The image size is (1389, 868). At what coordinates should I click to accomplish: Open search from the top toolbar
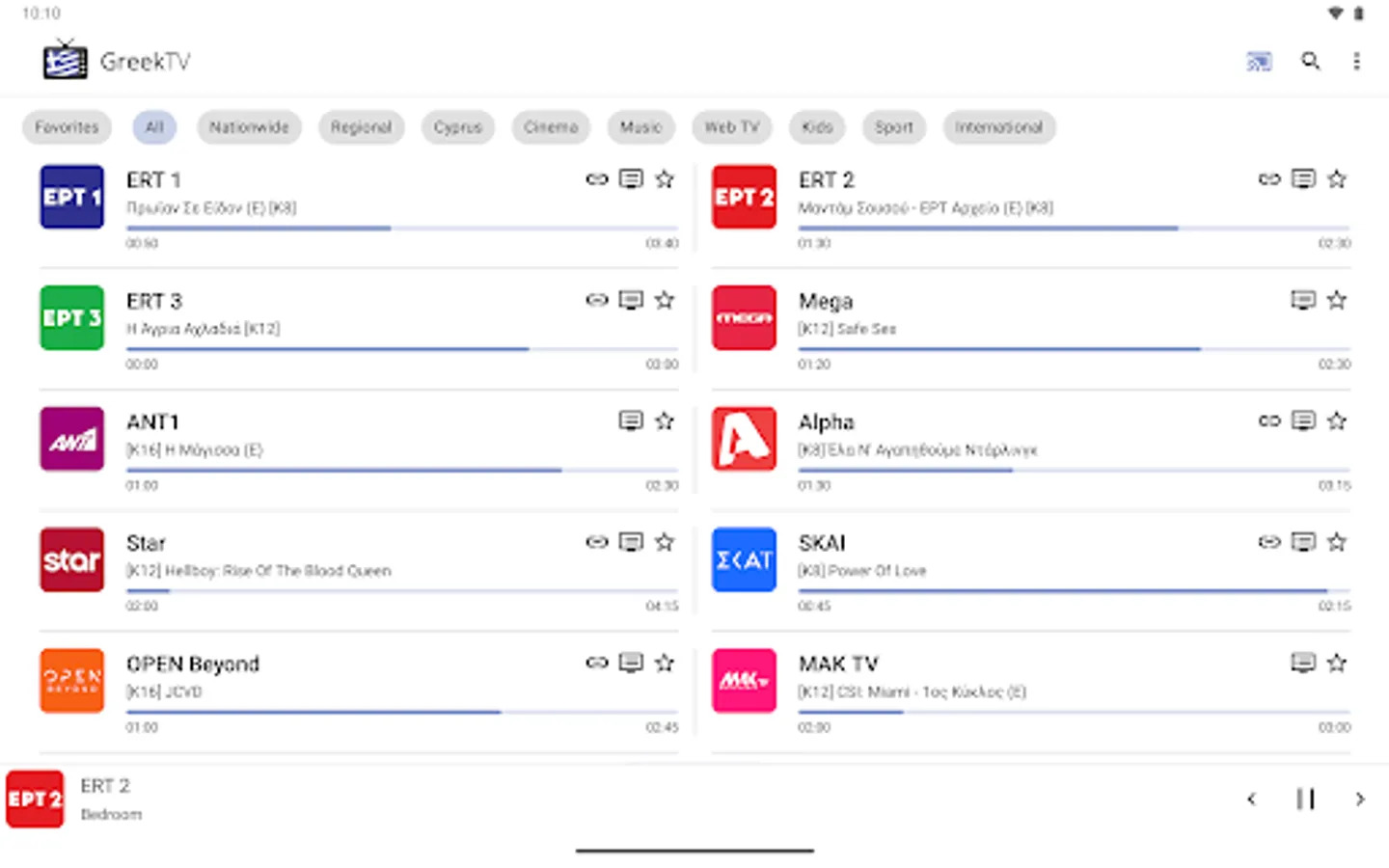(x=1311, y=61)
